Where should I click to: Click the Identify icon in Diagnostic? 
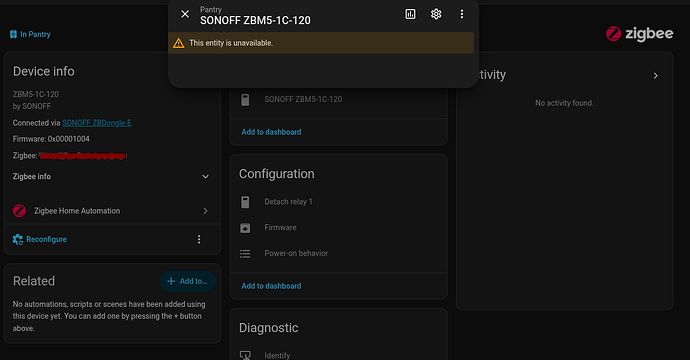[245, 355]
